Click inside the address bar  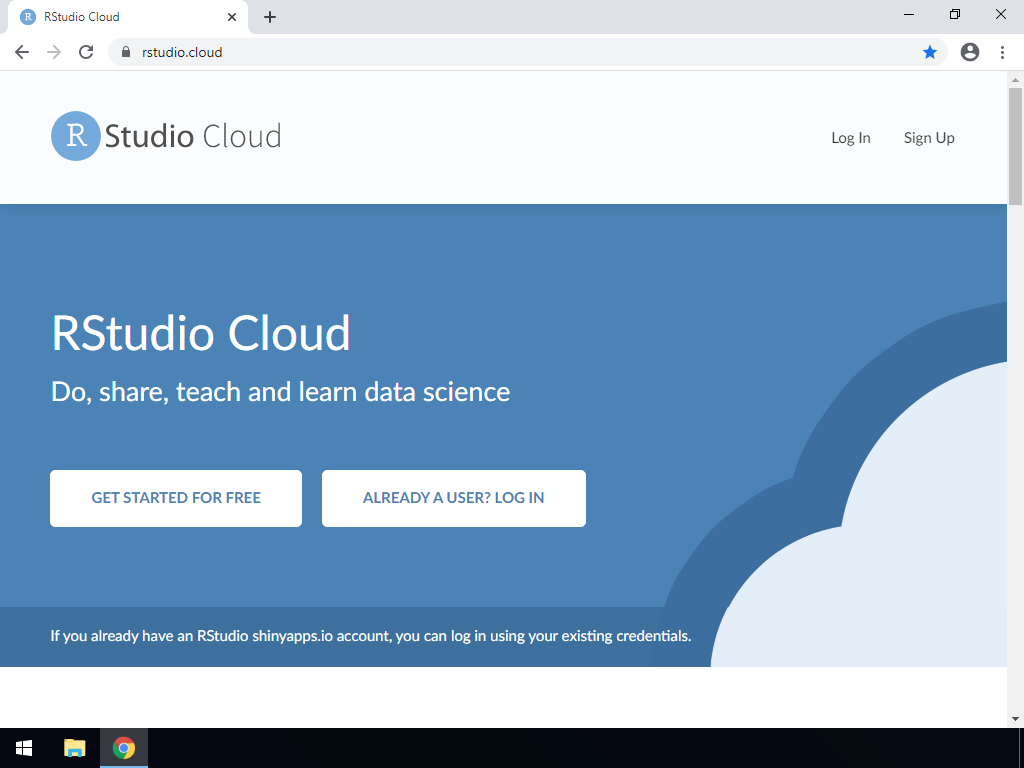(400, 51)
